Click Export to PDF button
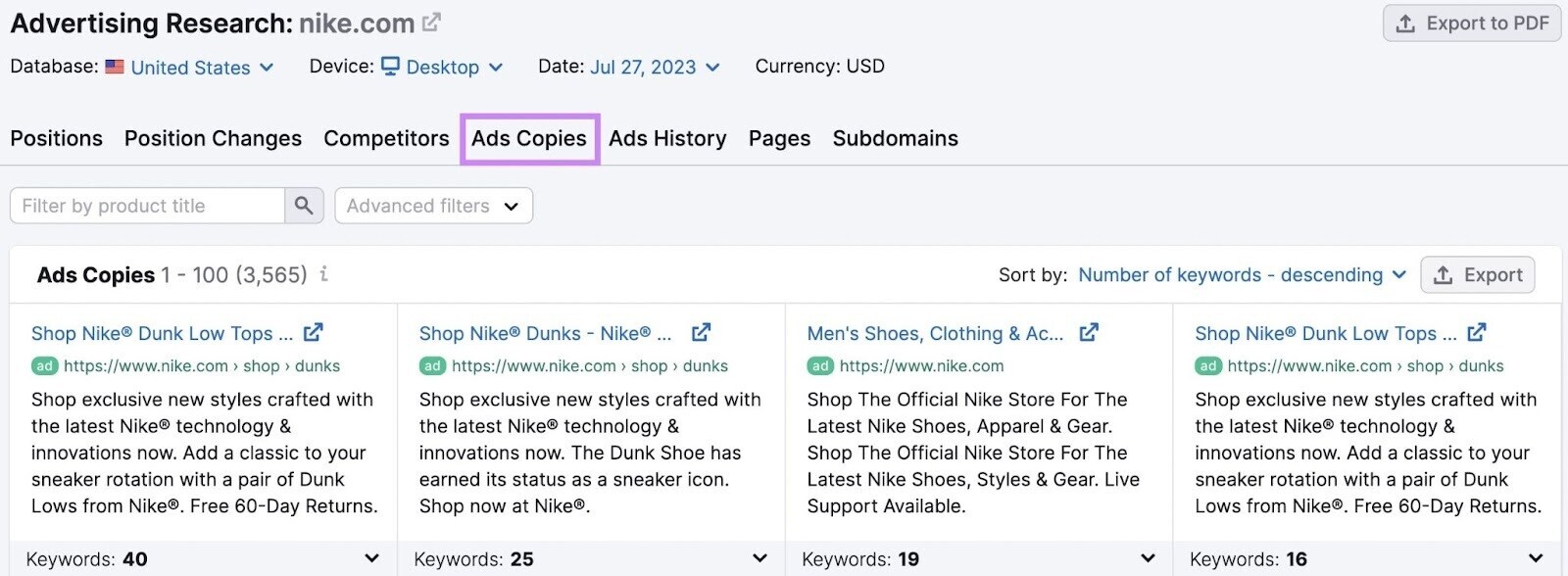Screen dimensions: 1568x576 pos(1472,24)
